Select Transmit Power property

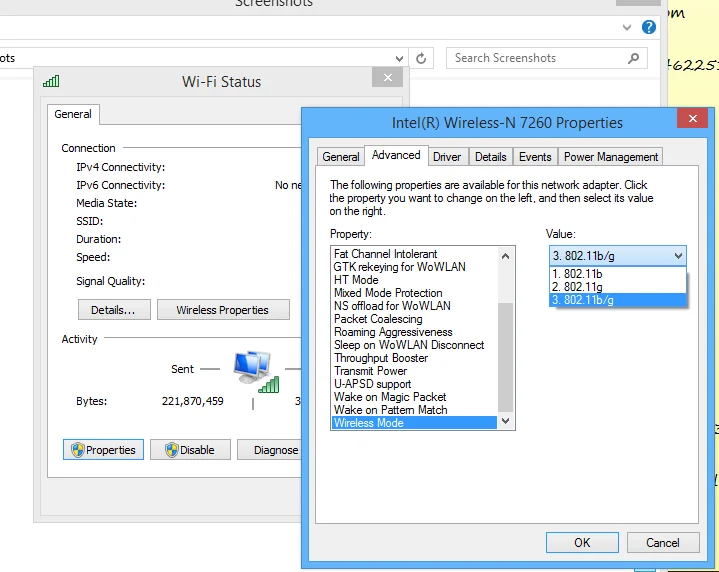tap(414, 371)
